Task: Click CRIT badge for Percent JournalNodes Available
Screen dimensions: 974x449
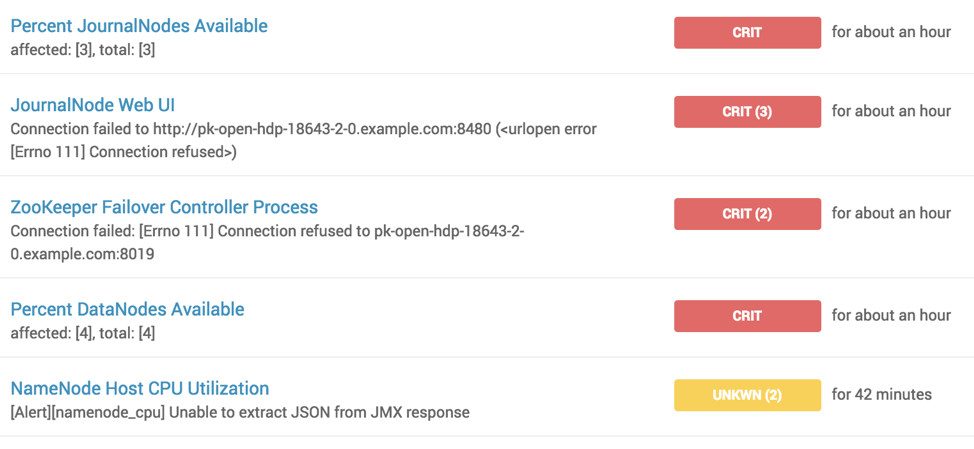Action: (747, 32)
